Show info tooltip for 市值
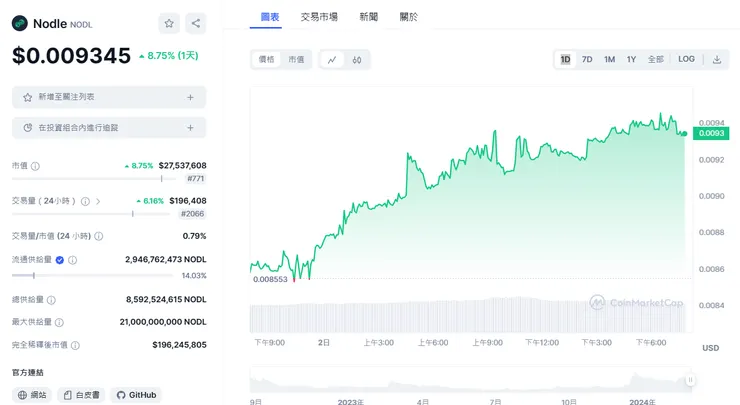The image size is (740, 405). (x=35, y=166)
